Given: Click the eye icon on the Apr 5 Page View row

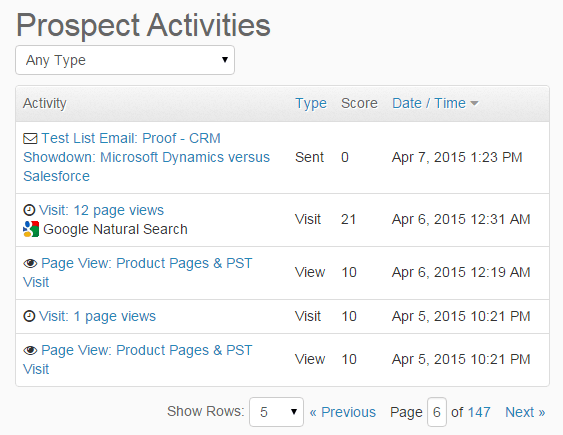Looking at the screenshot, I should [x=30, y=350].
